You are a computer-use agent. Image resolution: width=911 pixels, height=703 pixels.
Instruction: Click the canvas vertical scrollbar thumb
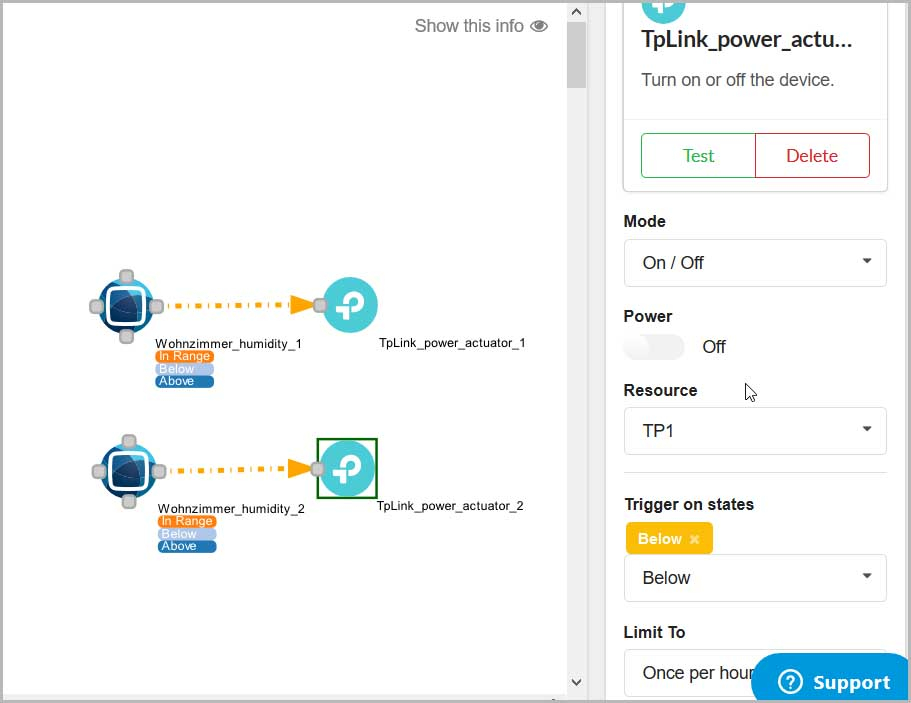[576, 55]
